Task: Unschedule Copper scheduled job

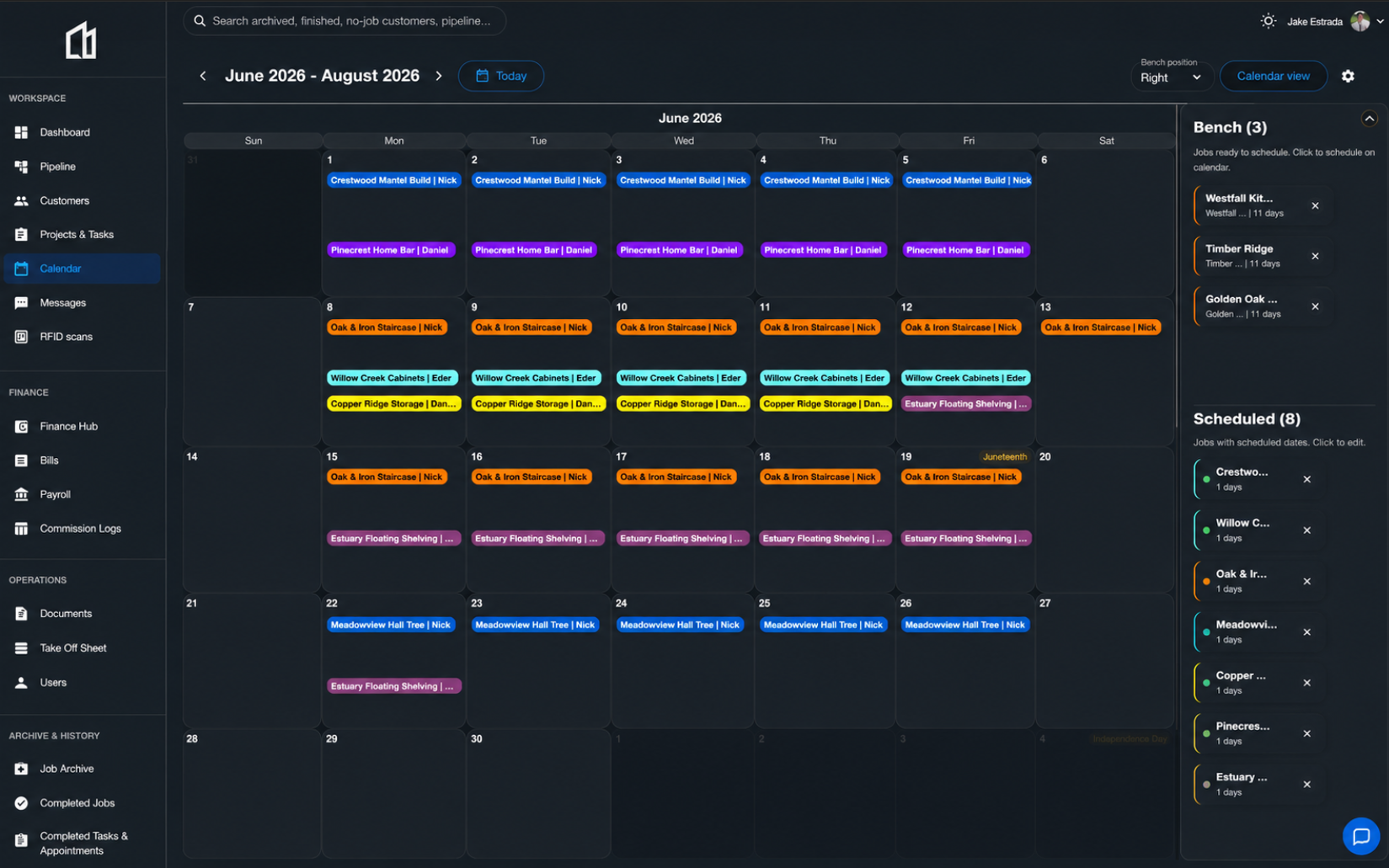Action: click(1306, 683)
